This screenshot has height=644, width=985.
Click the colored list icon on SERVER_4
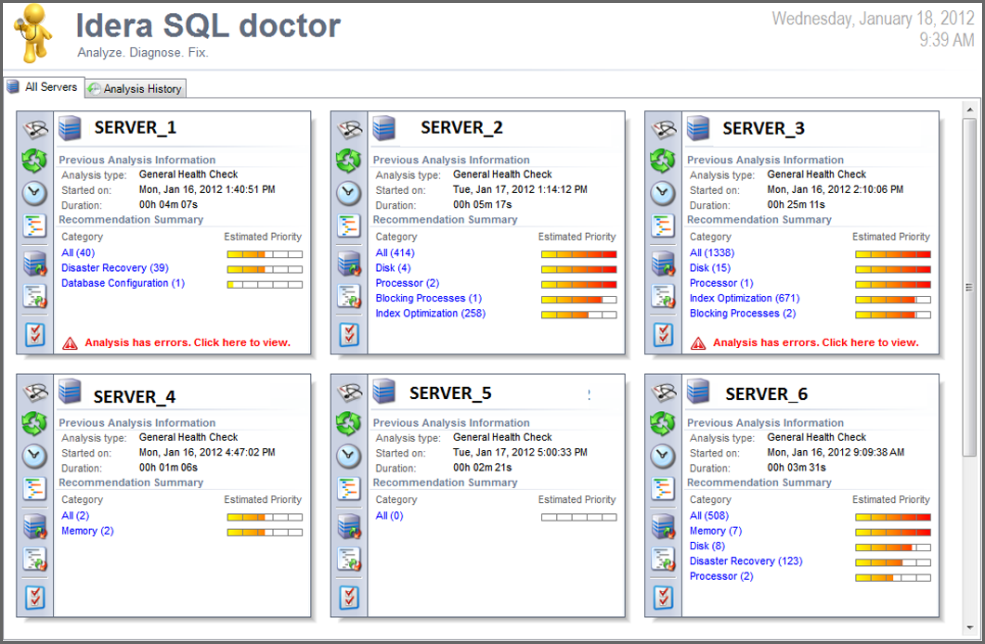point(35,489)
